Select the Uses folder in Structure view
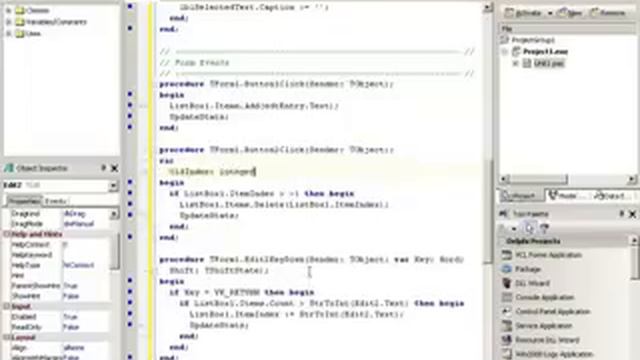This screenshot has height=360, width=640. (x=33, y=34)
